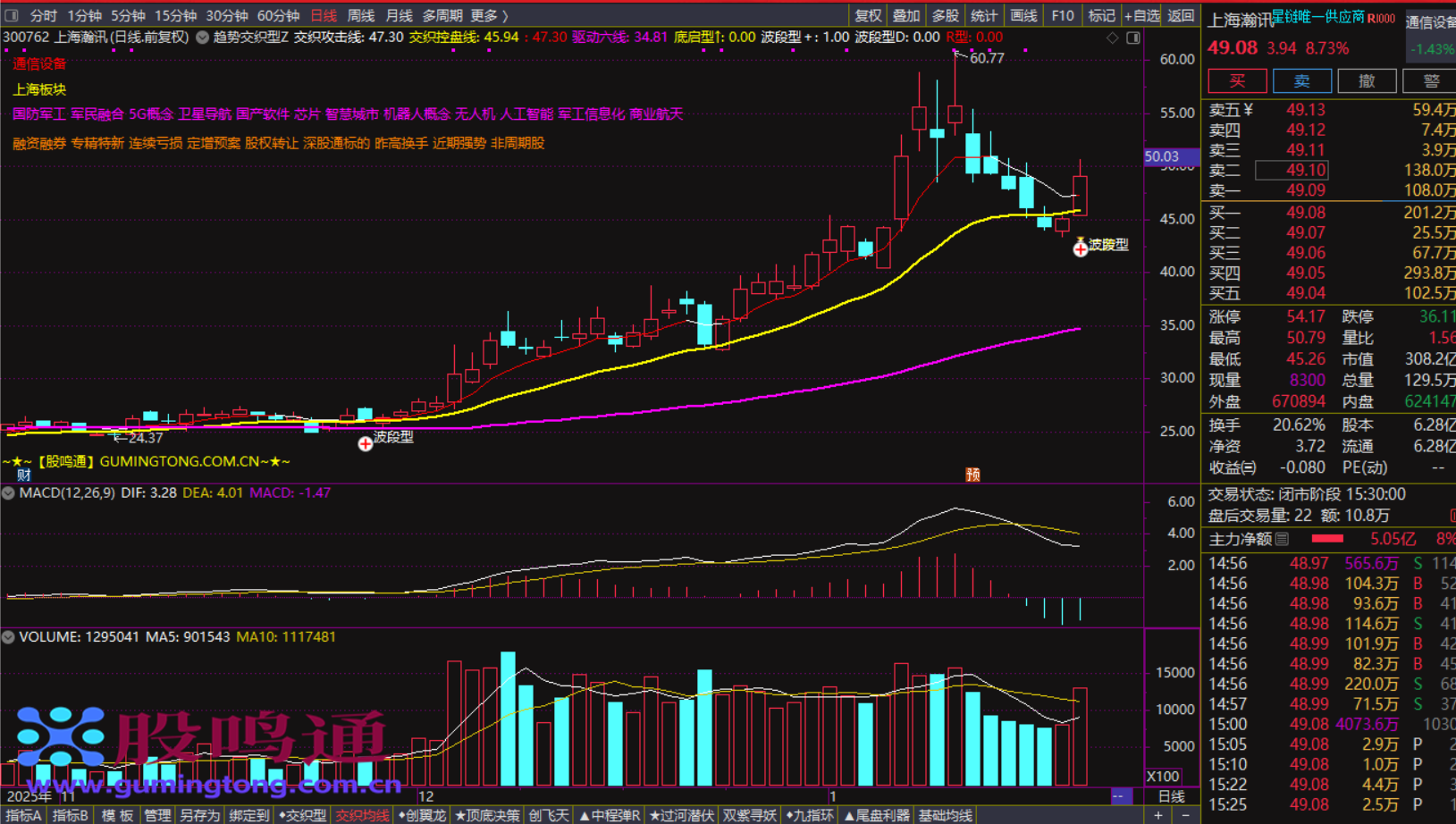Click the panel layout icon at top-left
The image size is (1456, 824).
click(x=12, y=15)
